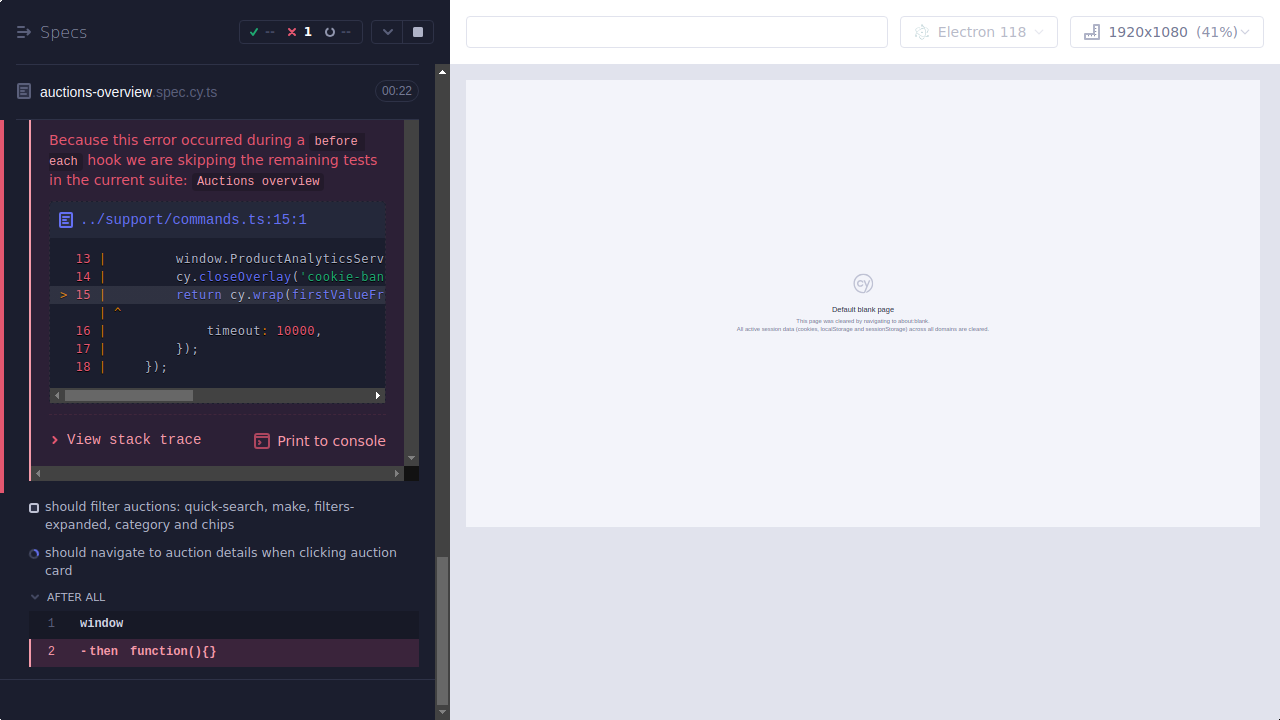This screenshot has width=1280, height=720.
Task: Open the 1920x1080 viewport size dropdown
Action: tap(1166, 31)
